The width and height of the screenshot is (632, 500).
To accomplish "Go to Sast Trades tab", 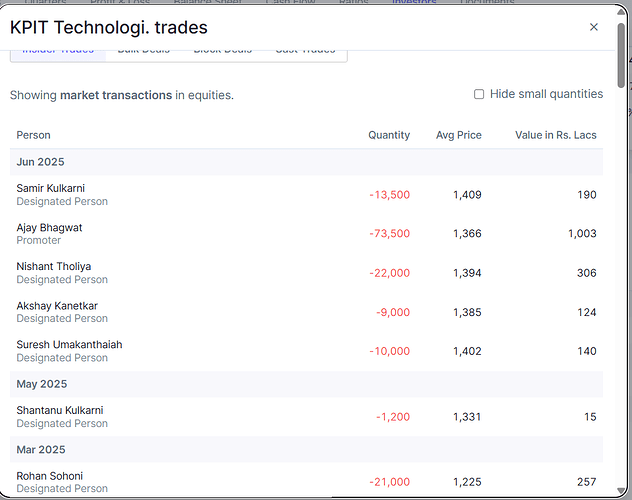I will 305,51.
